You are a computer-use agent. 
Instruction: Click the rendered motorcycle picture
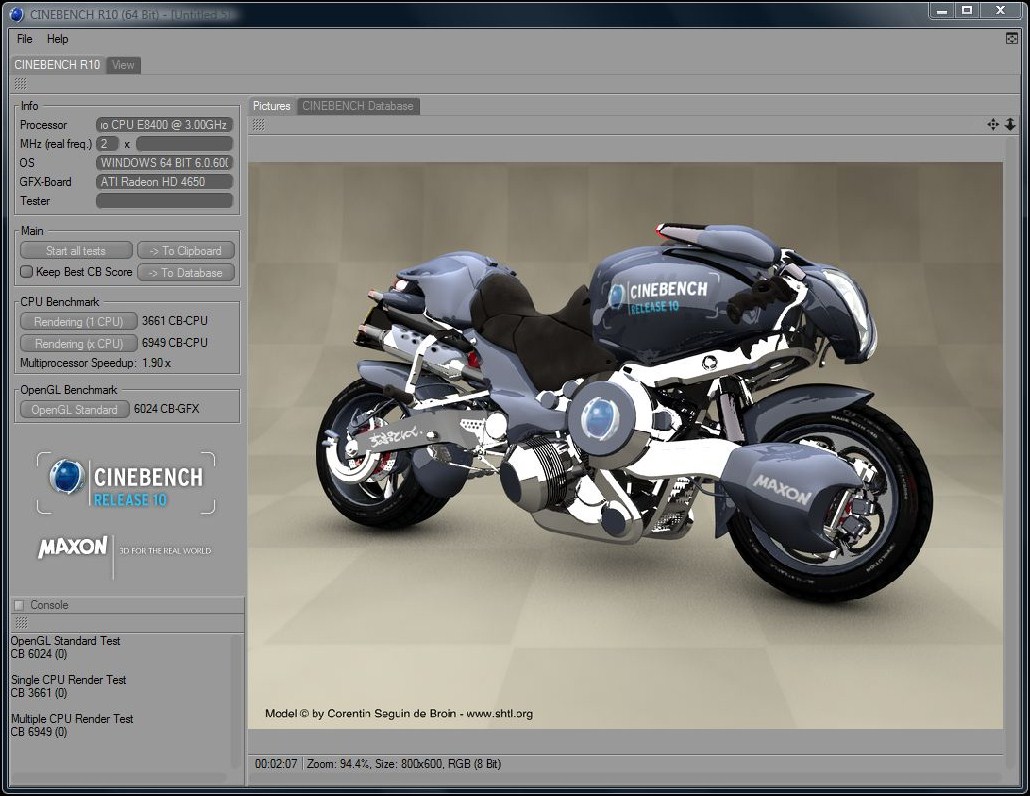point(625,445)
